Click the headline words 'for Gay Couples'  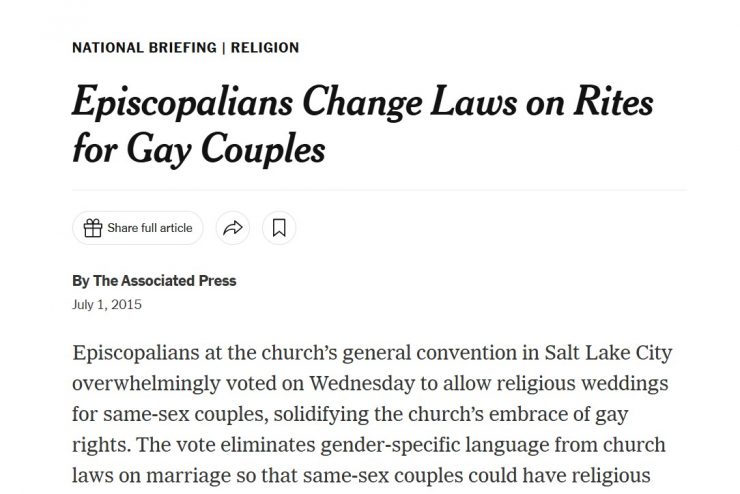(199, 150)
